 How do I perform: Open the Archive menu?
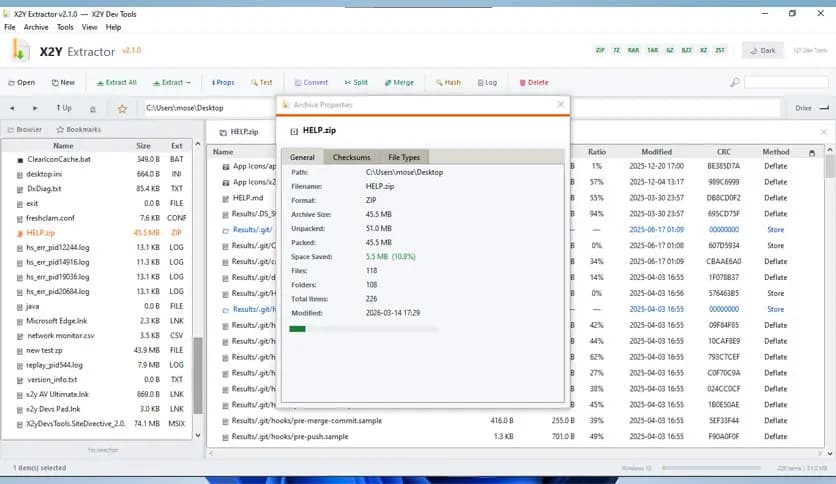click(x=36, y=27)
